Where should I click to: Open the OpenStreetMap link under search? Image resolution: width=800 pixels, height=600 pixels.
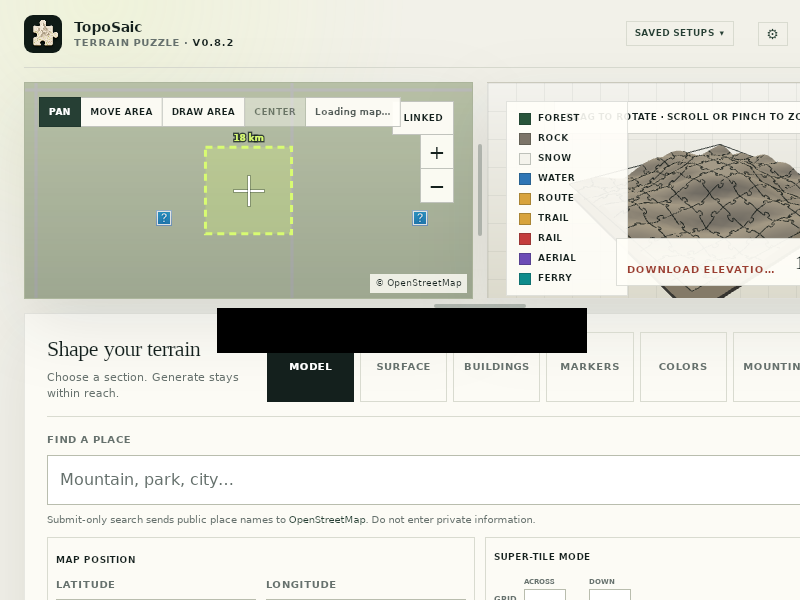(327, 519)
